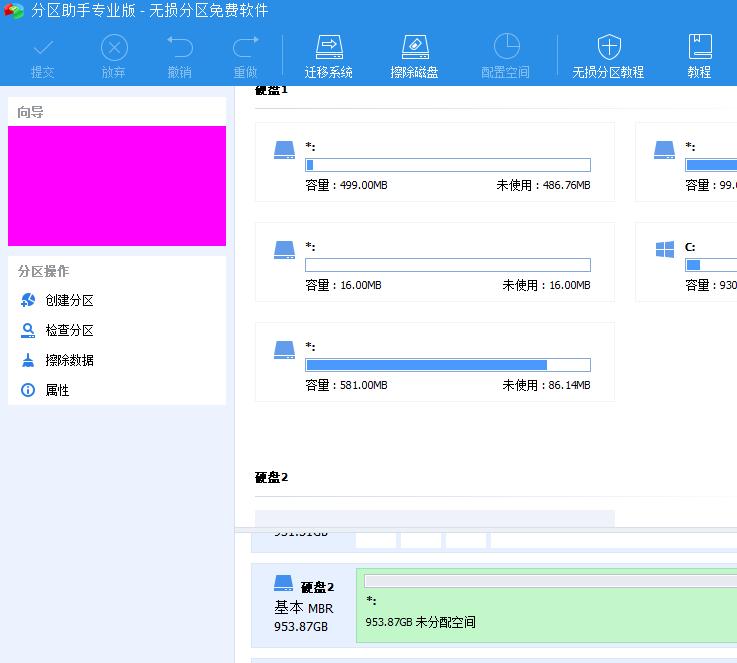Open the 迁移系统 migrate system tool

329,56
